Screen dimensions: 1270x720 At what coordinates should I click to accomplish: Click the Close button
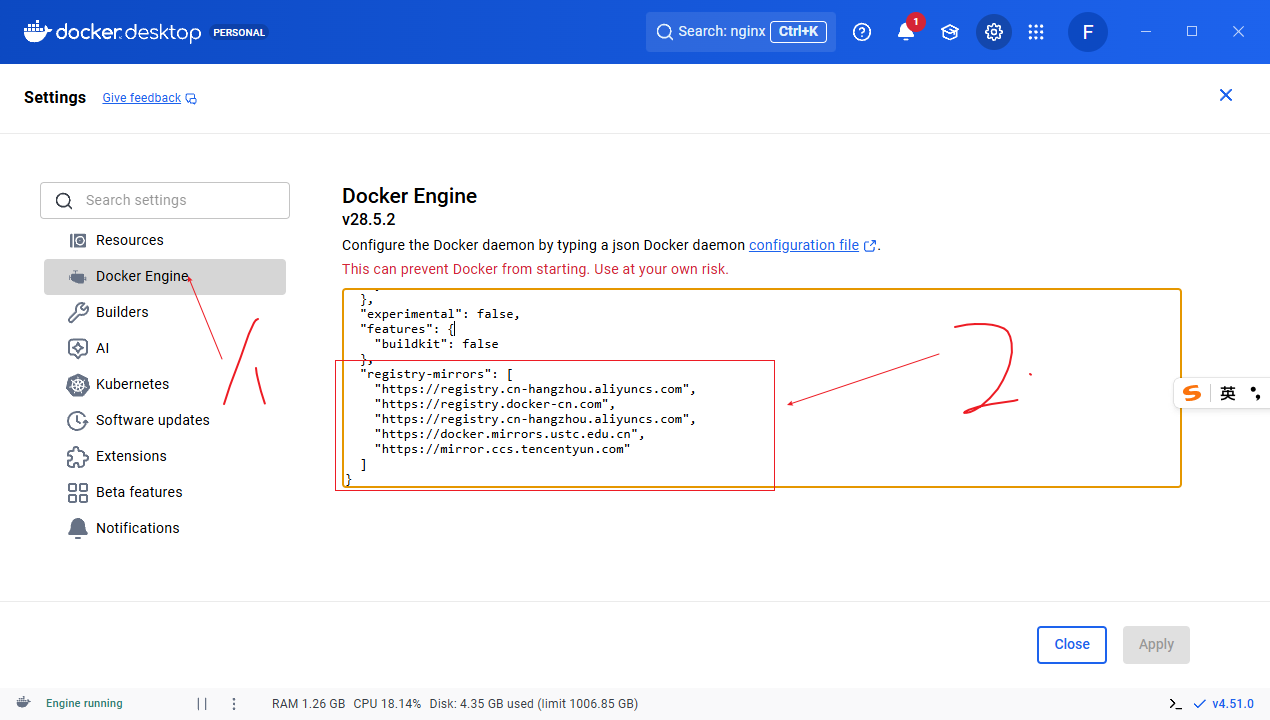(x=1072, y=644)
